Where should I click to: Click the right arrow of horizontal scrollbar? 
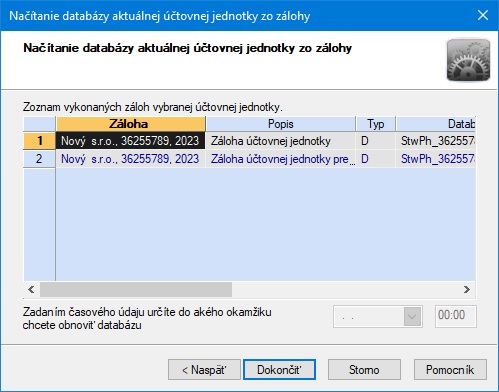click(x=467, y=289)
